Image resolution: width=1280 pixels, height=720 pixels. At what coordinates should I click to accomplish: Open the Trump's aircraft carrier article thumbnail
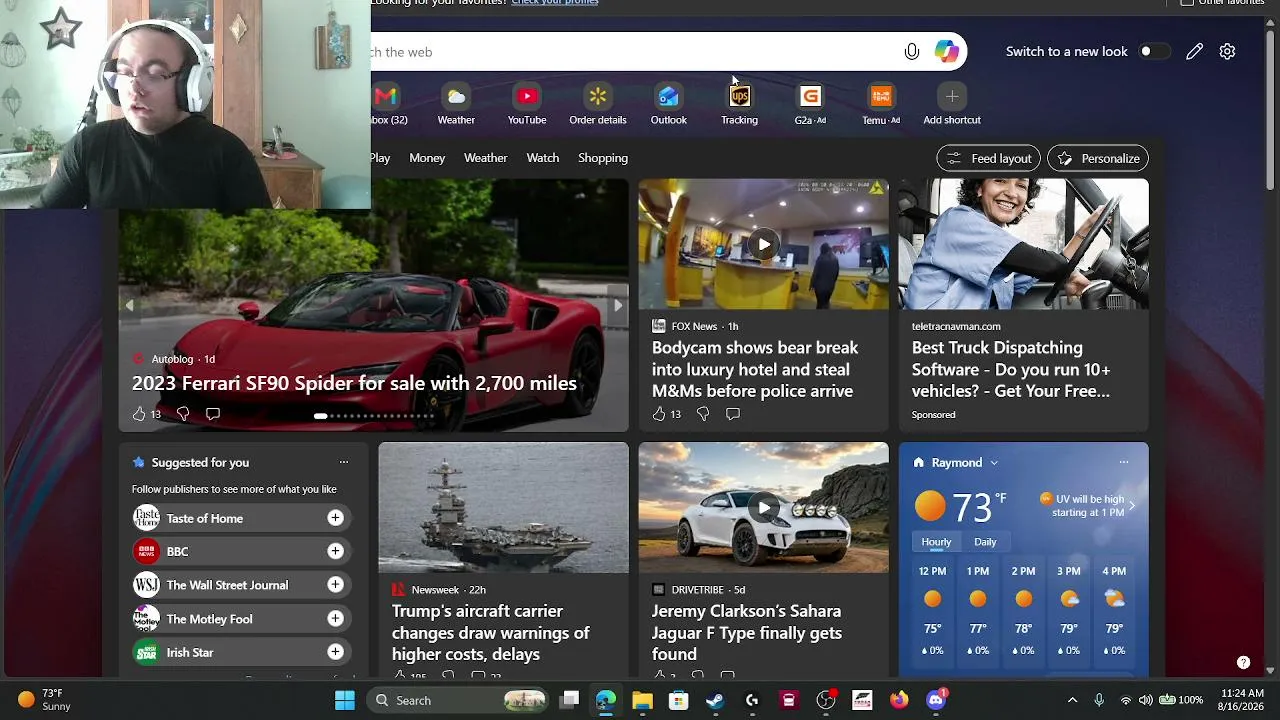[504, 508]
